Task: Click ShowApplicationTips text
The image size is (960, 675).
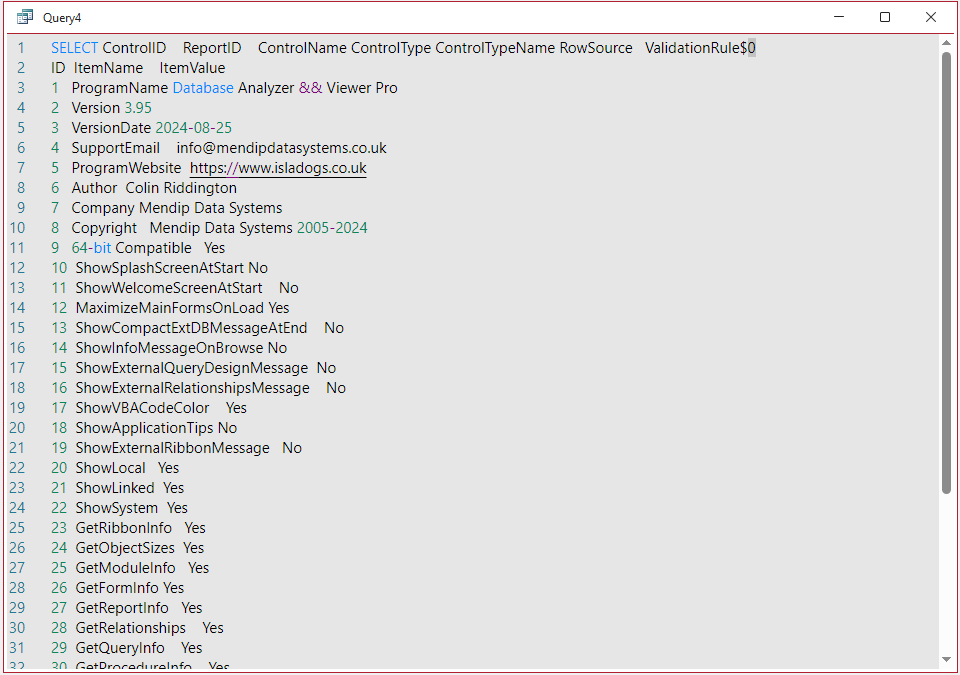Action: [x=144, y=428]
